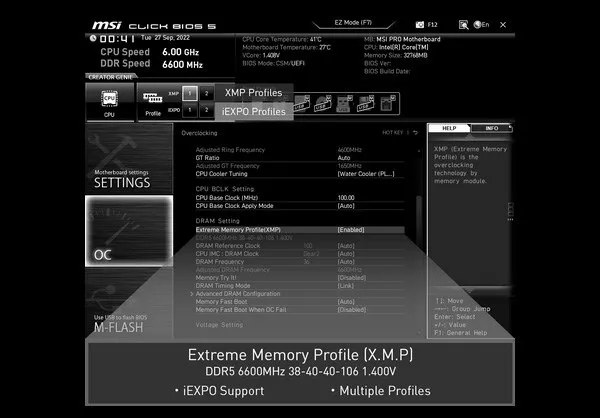Change the GT Ratio Auto value
600x418 pixels.
pos(344,158)
